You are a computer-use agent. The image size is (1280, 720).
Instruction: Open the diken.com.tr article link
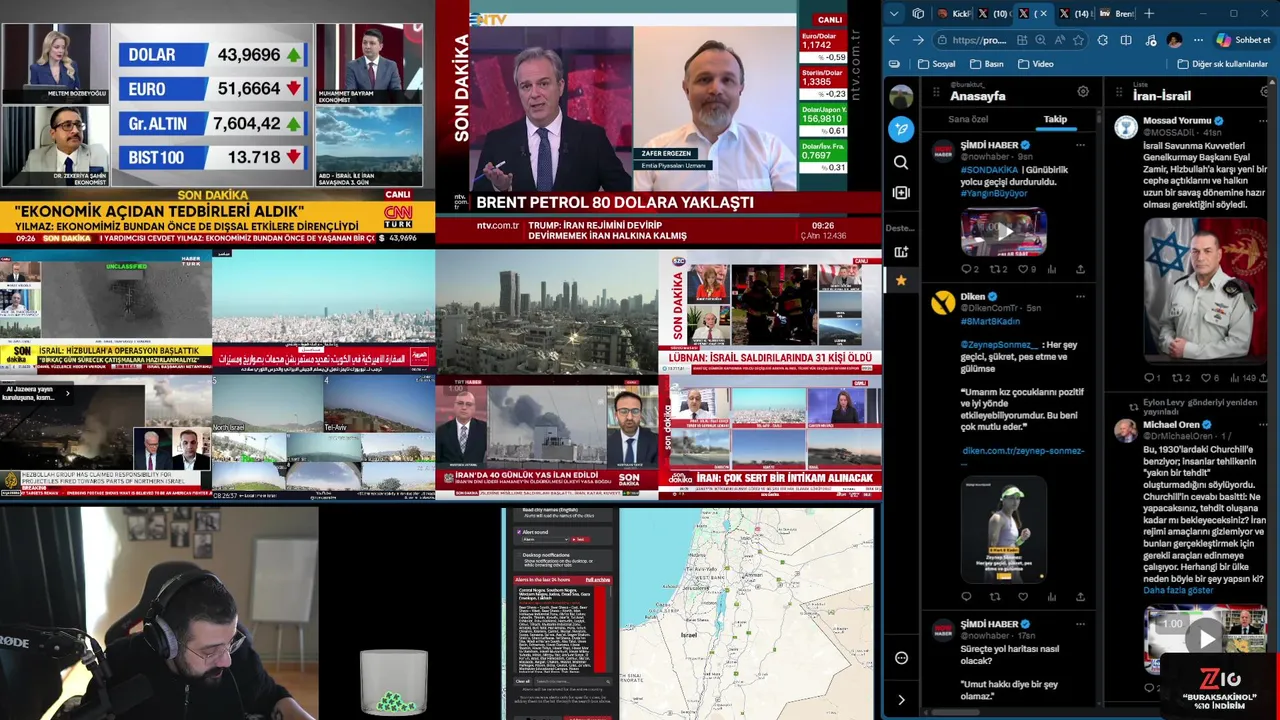[x=1022, y=450]
